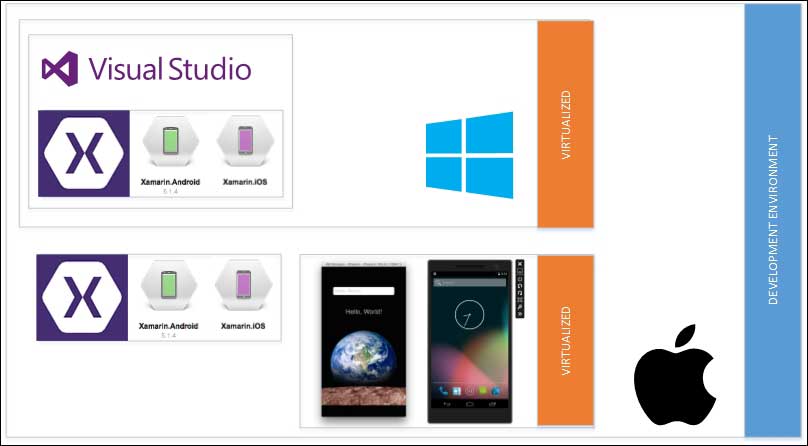Viewport: 808px width, 446px height.
Task: Select Xamarin.Android icon in the lower Xamarin panel
Action: tap(169, 285)
